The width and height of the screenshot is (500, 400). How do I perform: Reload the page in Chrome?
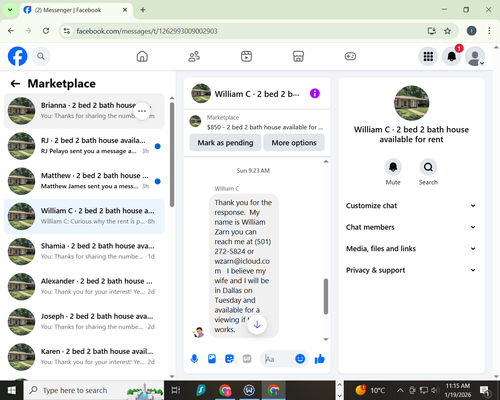click(x=46, y=31)
